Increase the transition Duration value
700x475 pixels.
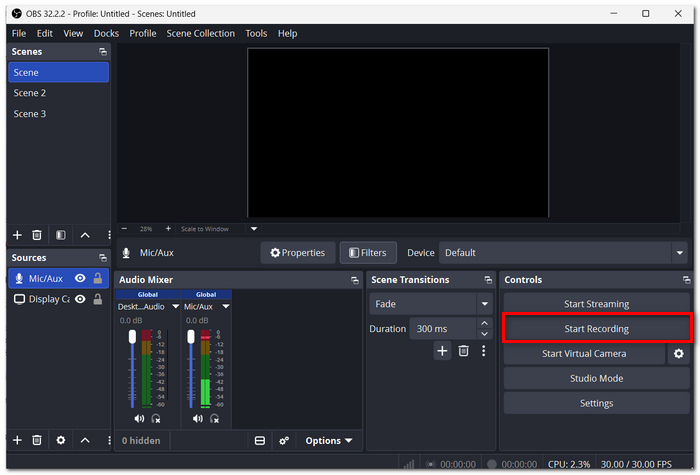[x=484, y=323]
